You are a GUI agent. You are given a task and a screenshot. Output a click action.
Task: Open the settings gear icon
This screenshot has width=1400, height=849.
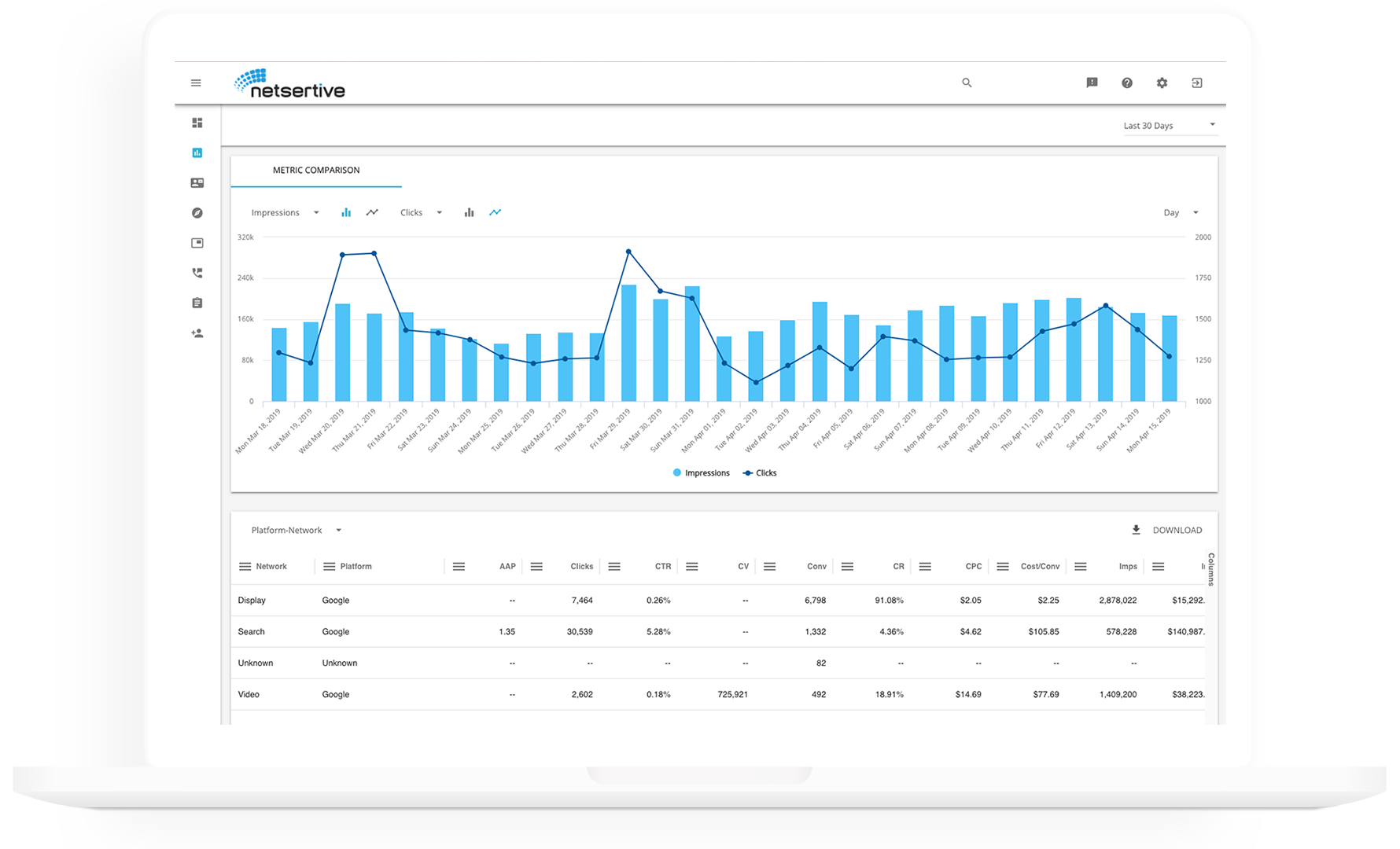tap(1162, 83)
